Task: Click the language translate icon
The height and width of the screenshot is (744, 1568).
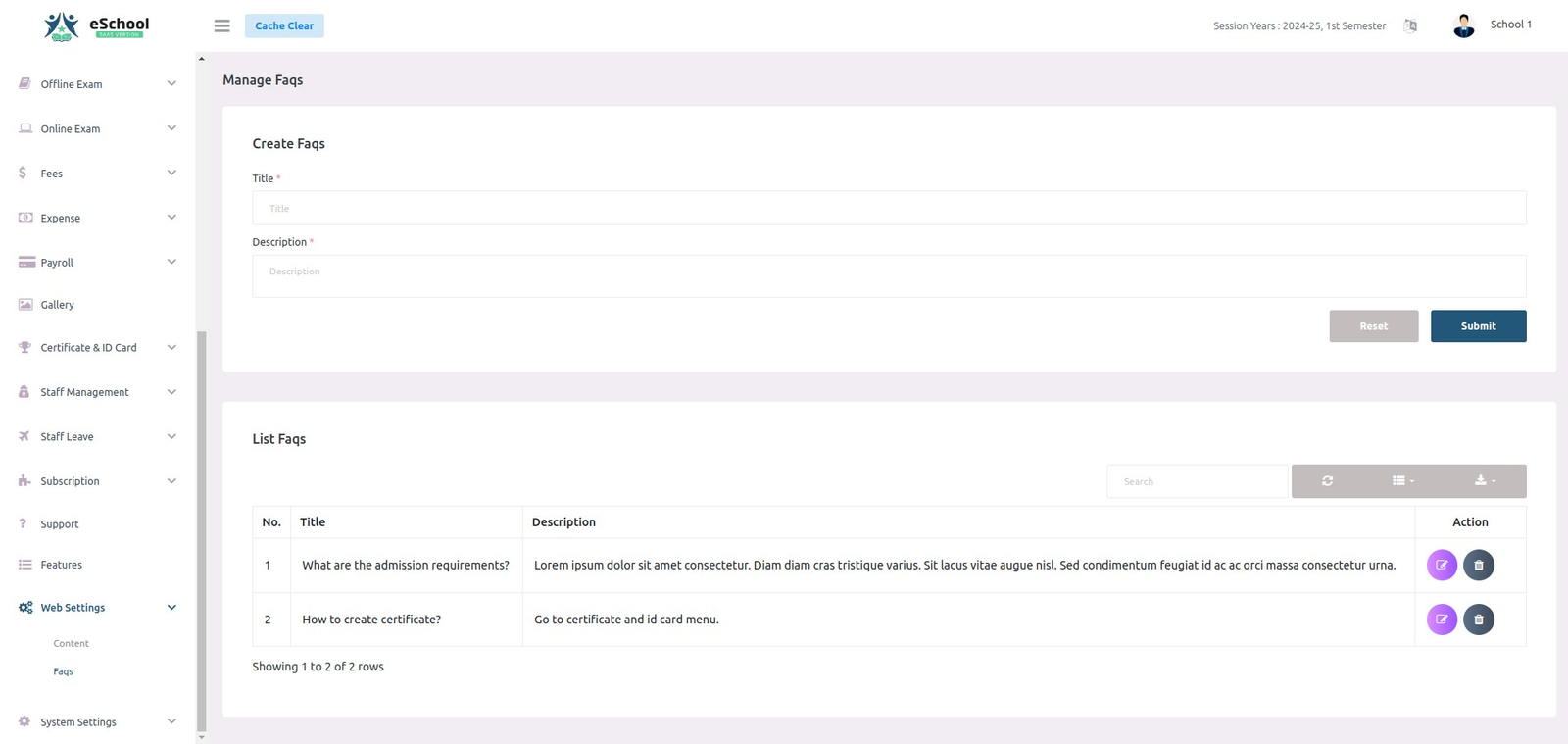Action: pos(1410,26)
